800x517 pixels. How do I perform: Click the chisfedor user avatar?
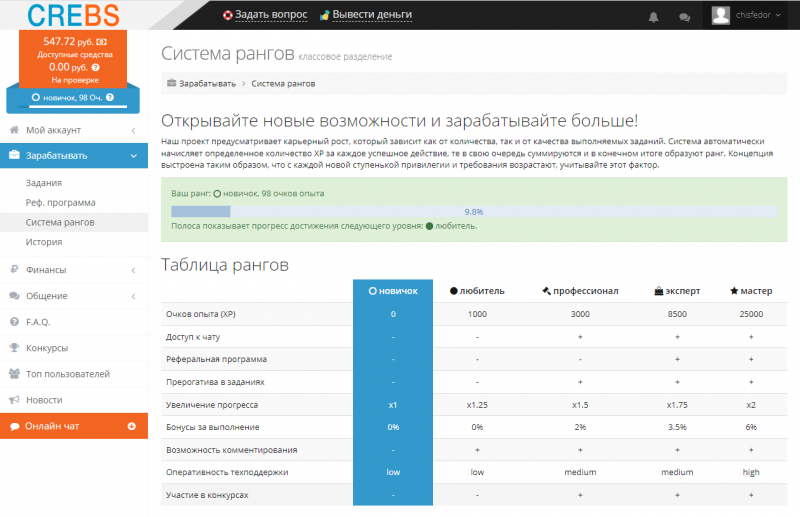720,15
